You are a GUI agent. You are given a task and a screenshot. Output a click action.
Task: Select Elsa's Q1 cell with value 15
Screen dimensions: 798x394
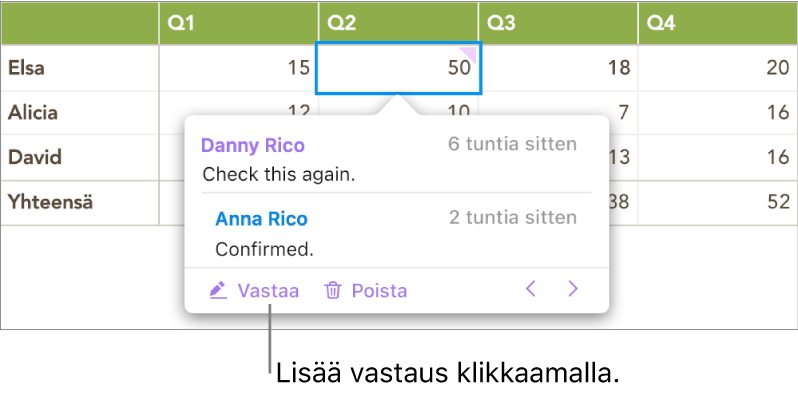click(239, 68)
